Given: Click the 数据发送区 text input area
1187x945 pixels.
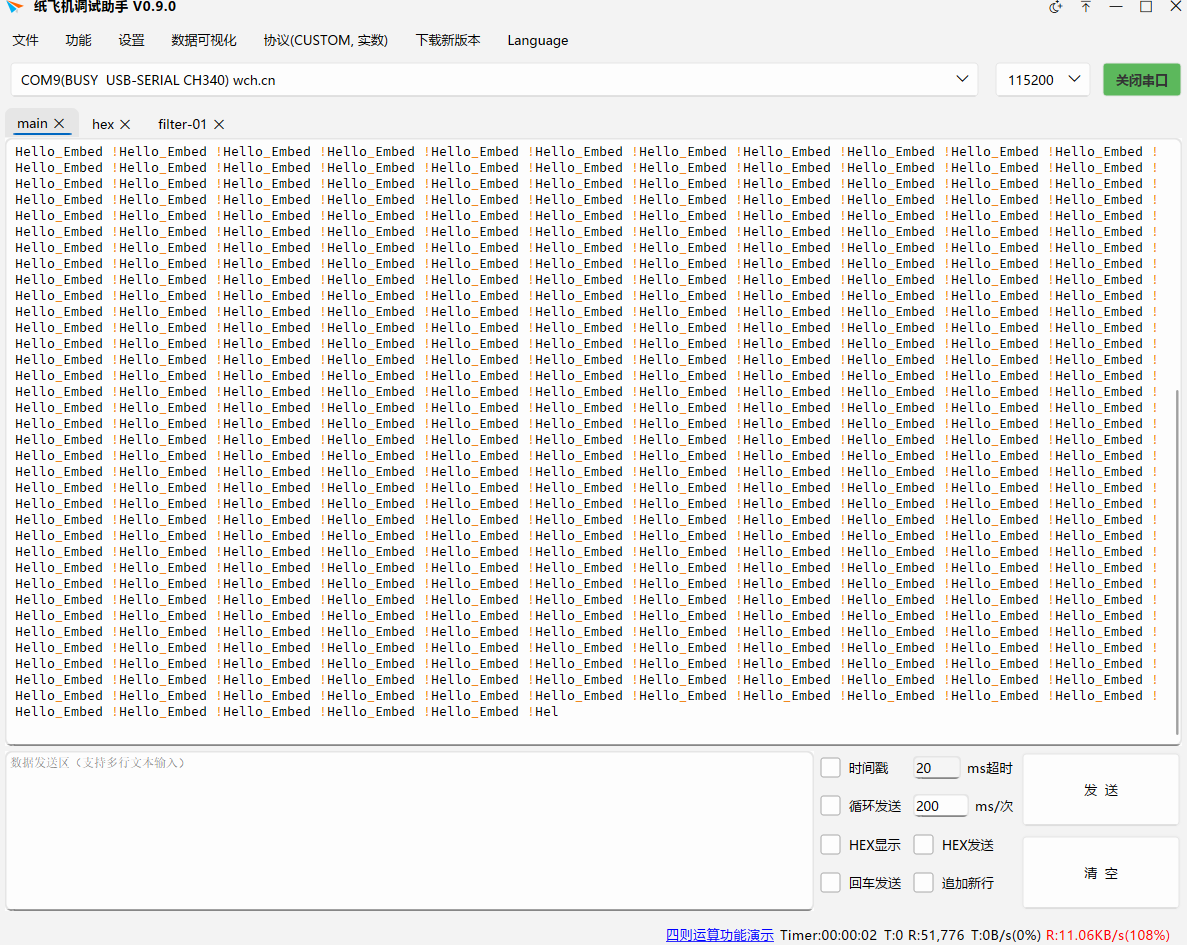Looking at the screenshot, I should (410, 831).
